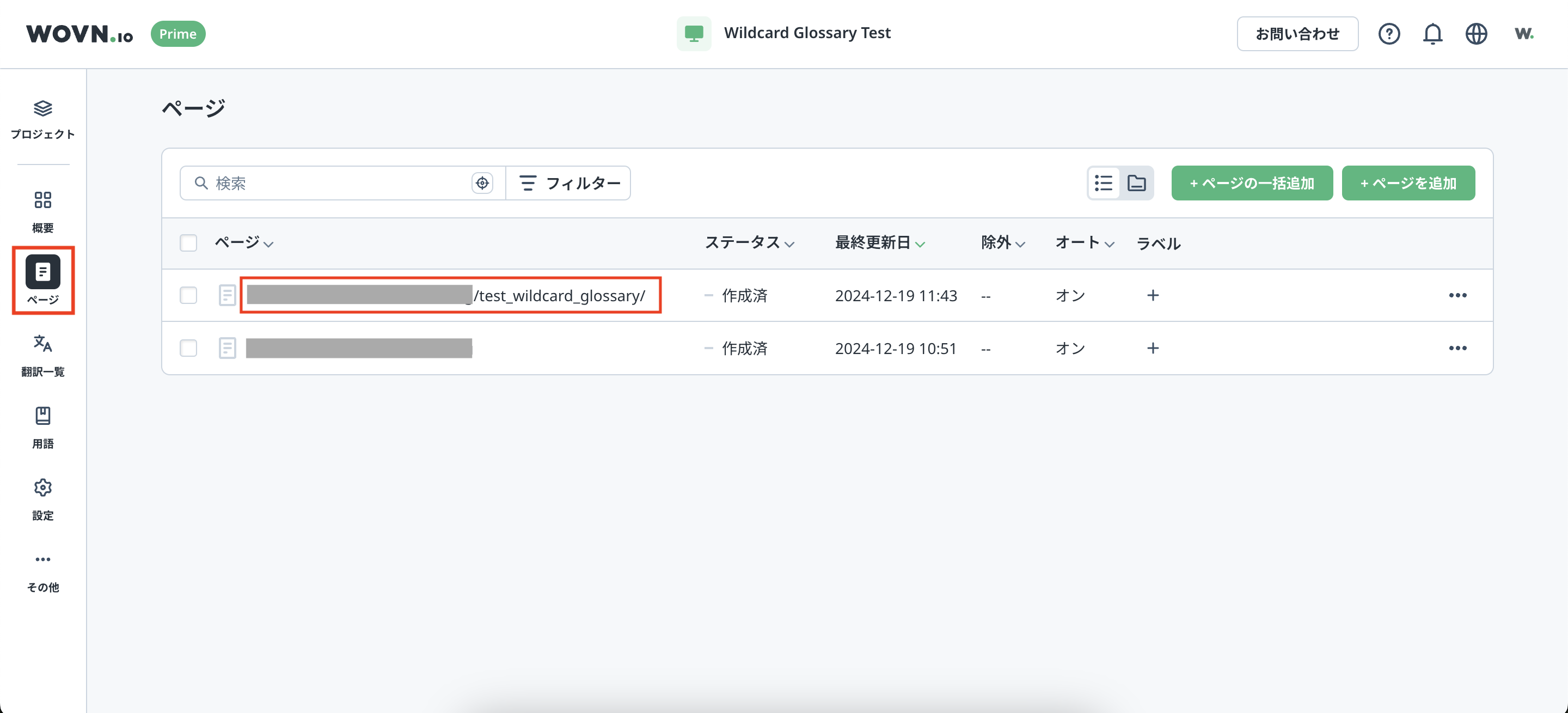The image size is (1568, 713).
Task: Sort by 最終更新日 column chevron
Action: (x=920, y=244)
